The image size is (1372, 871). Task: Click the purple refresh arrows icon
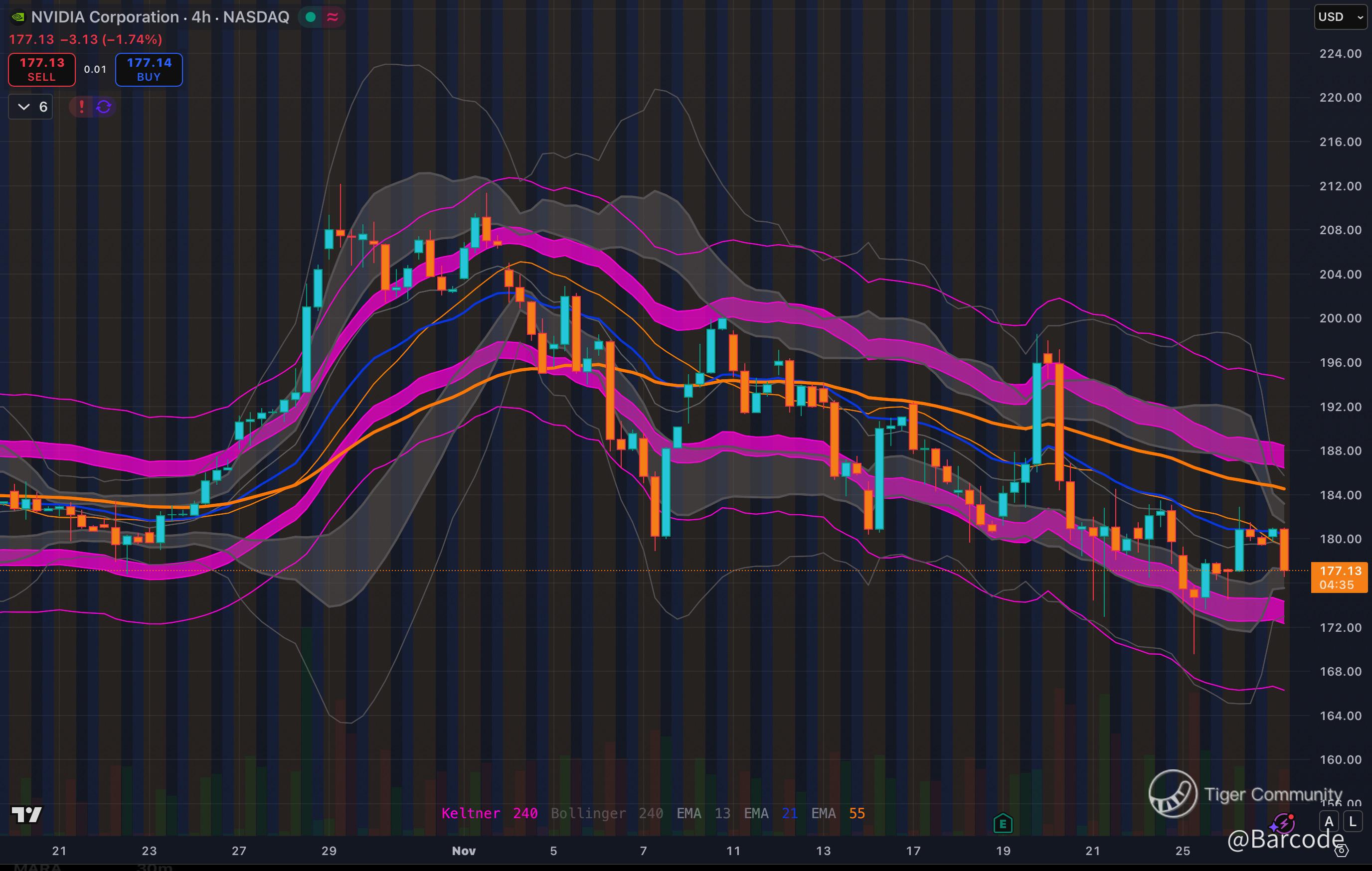click(104, 107)
